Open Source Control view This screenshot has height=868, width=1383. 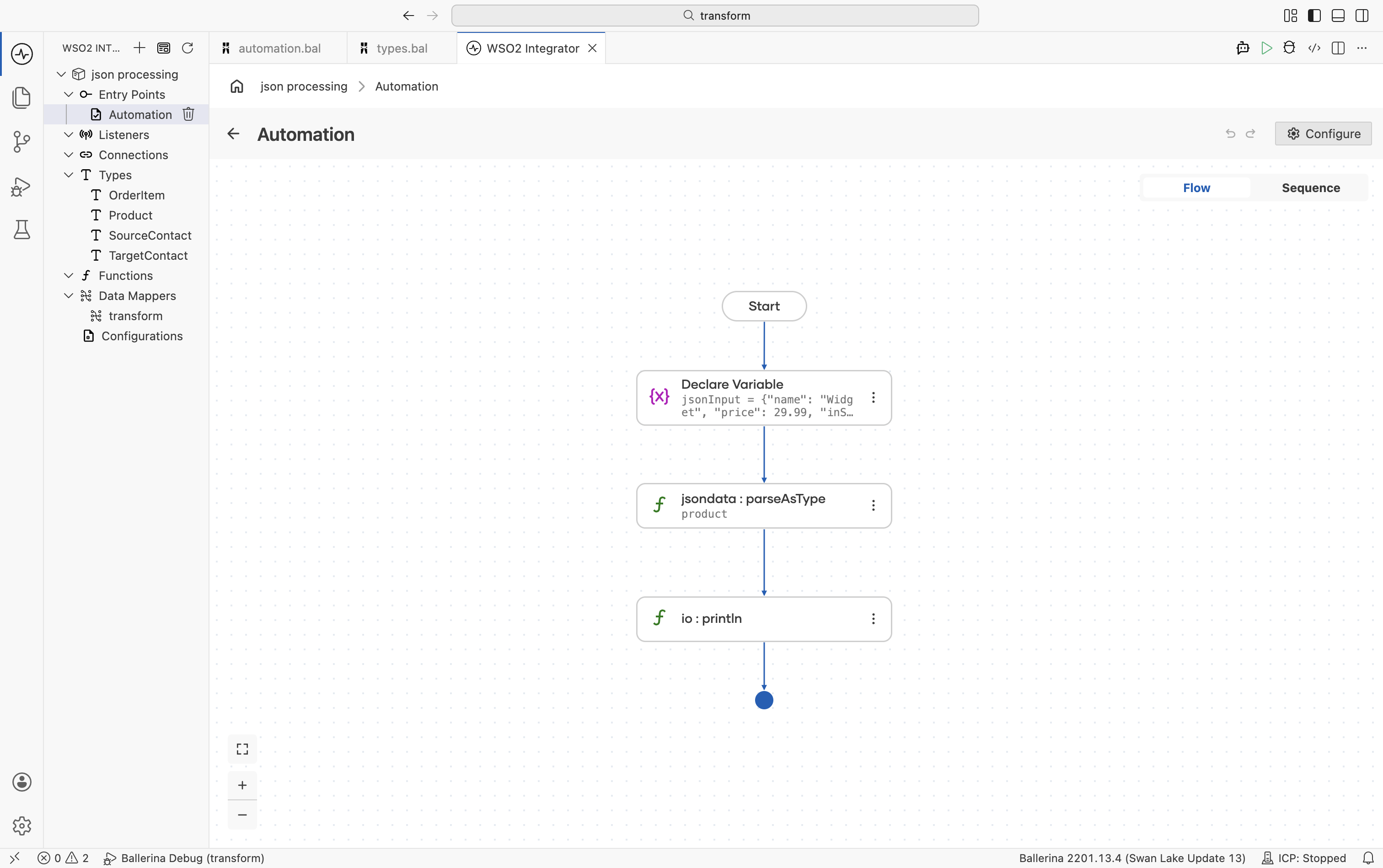22,142
